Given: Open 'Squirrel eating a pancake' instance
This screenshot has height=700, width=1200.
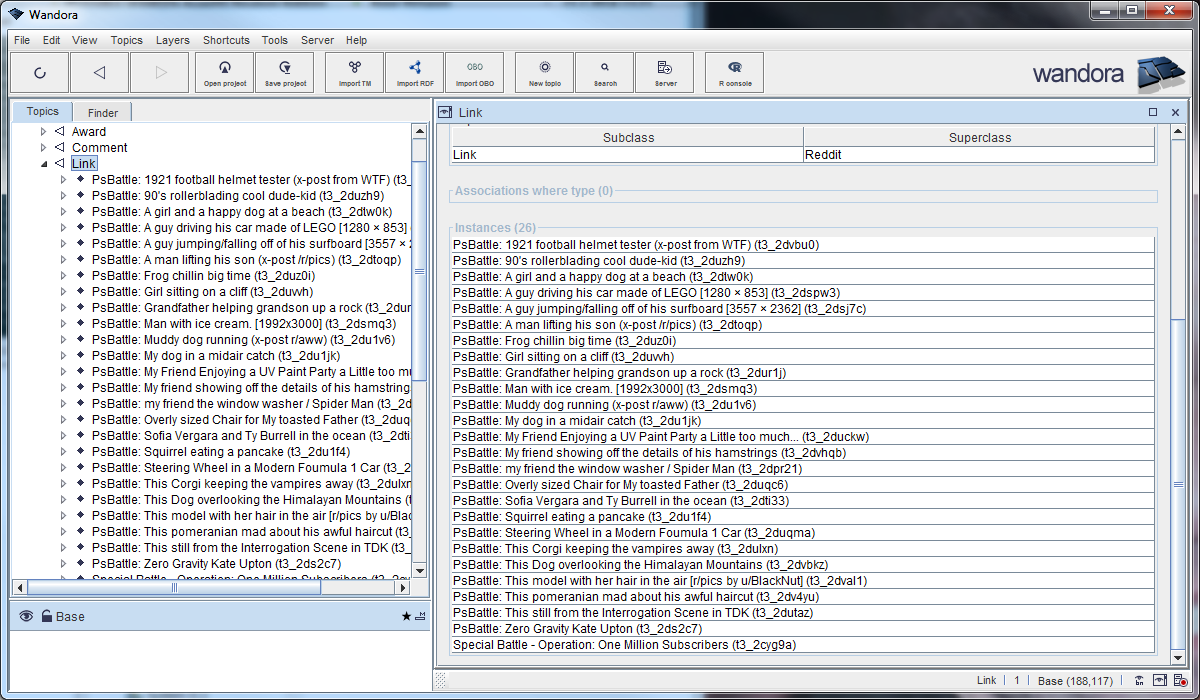Looking at the screenshot, I should coord(581,517).
